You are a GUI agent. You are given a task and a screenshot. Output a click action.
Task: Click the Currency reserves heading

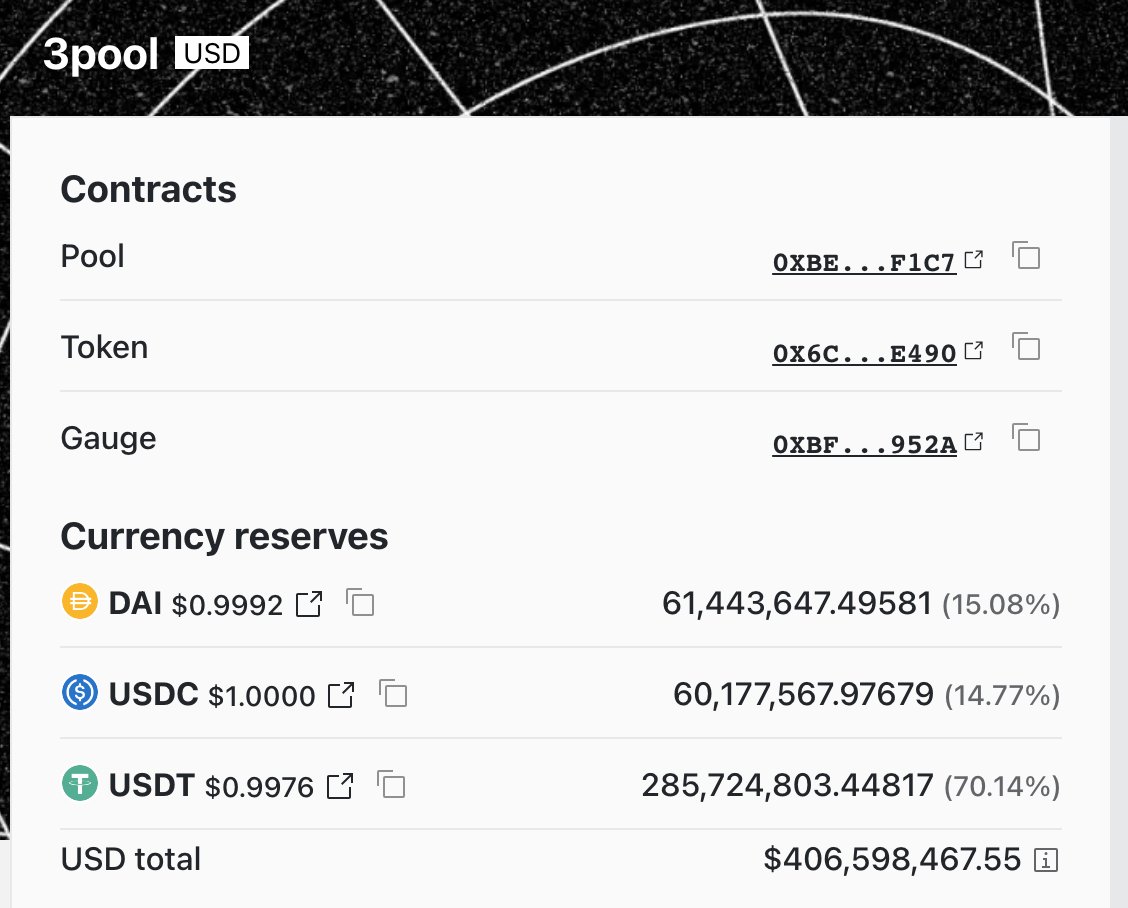click(224, 536)
